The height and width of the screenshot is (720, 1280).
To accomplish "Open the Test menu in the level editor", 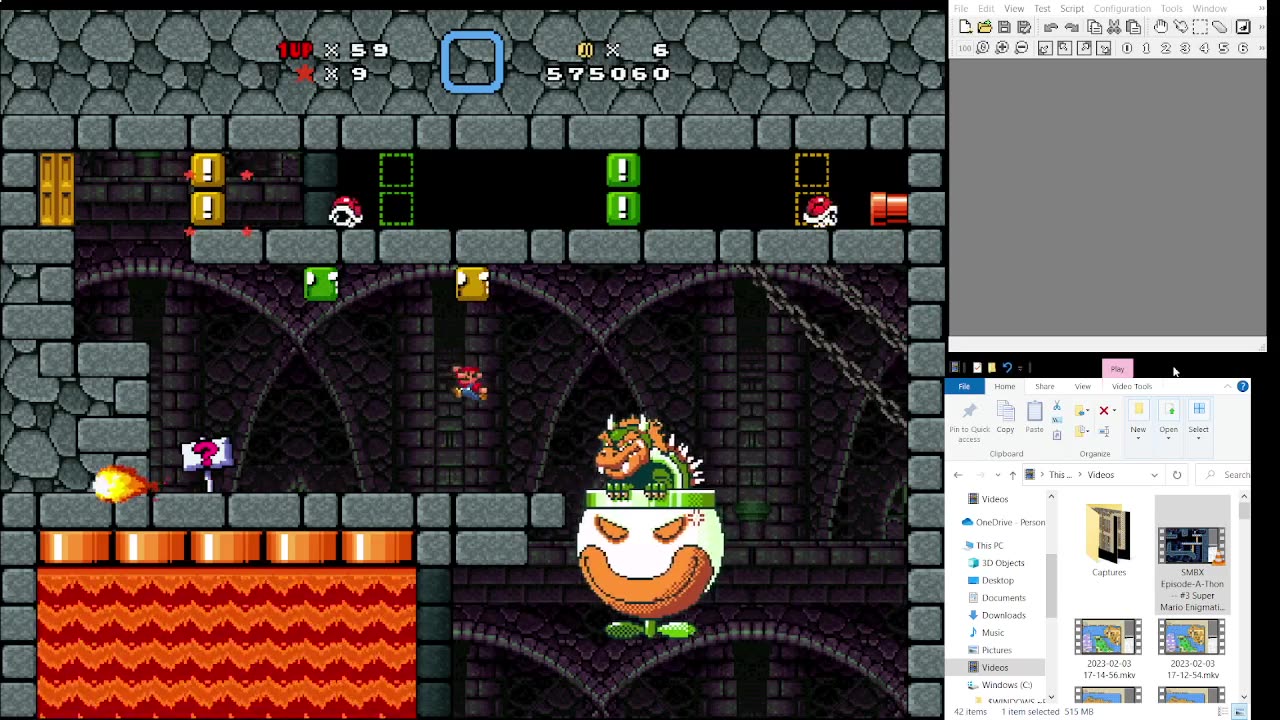I will click(x=1042, y=9).
